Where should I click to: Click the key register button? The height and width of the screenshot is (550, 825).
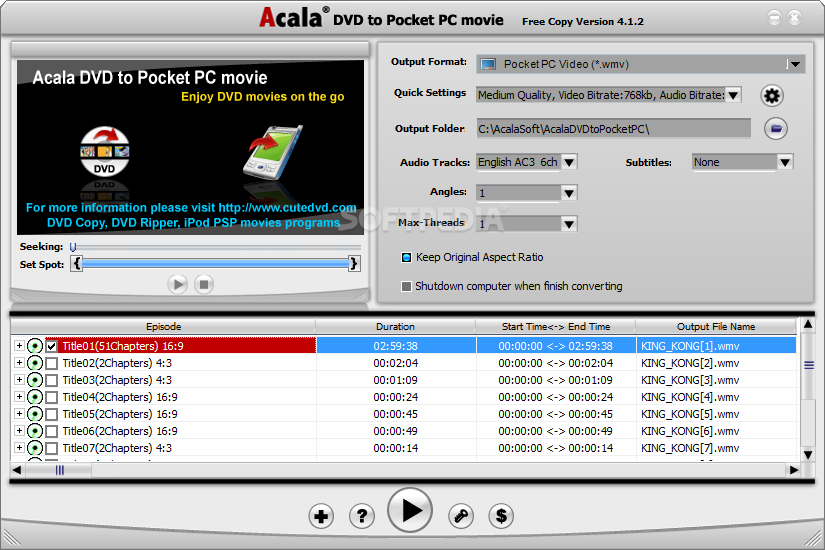(x=461, y=516)
